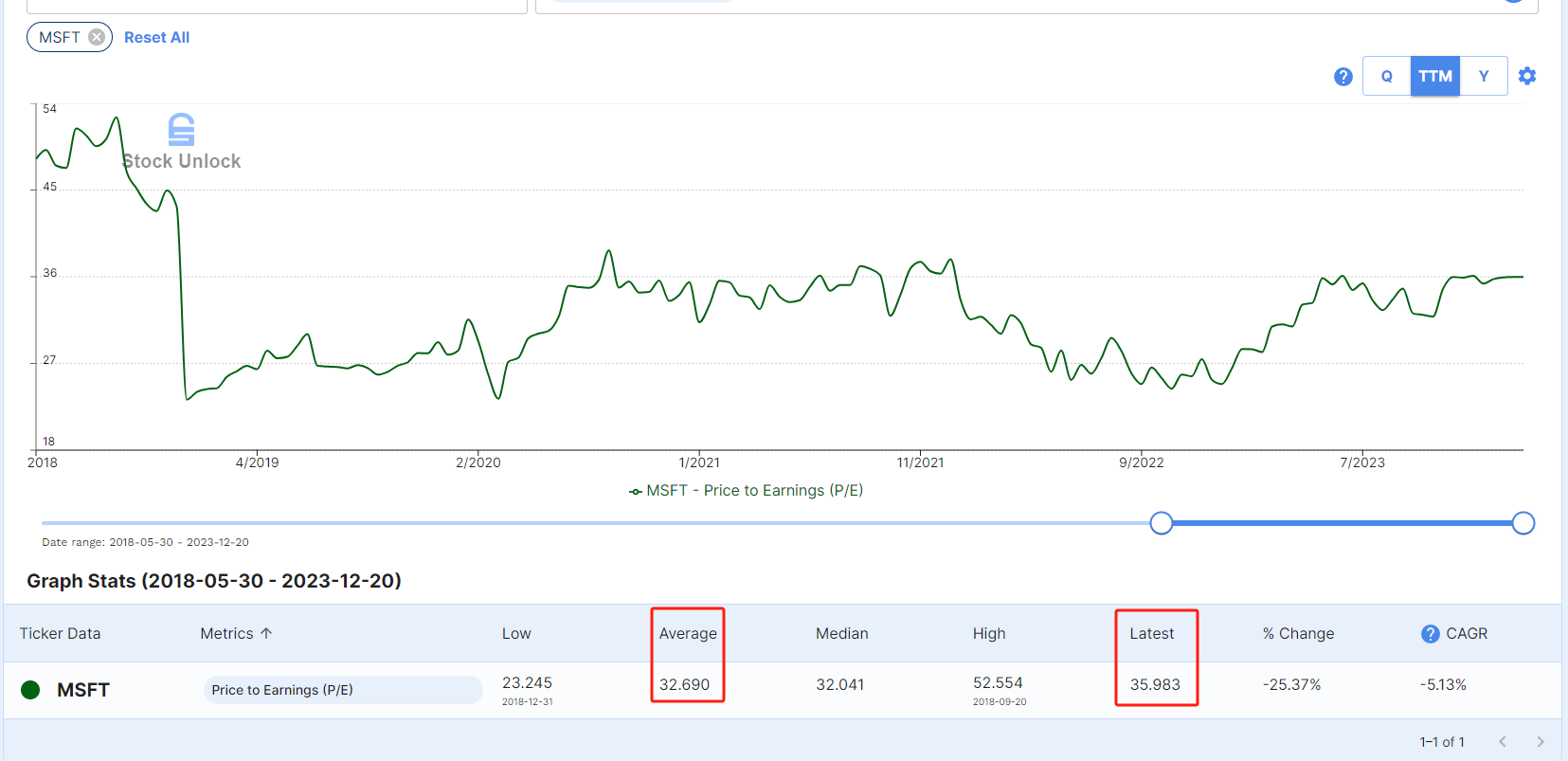Click the right date range slider handle

[x=1523, y=523]
